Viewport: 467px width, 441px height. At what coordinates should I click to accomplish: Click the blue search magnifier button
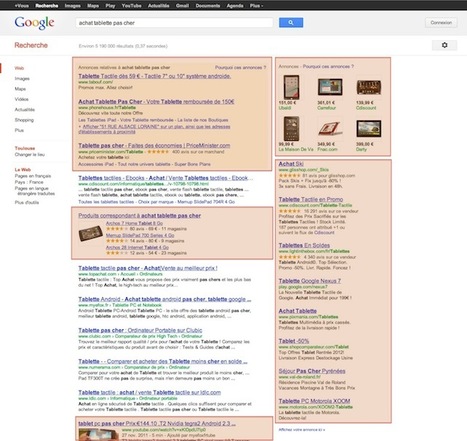point(291,23)
